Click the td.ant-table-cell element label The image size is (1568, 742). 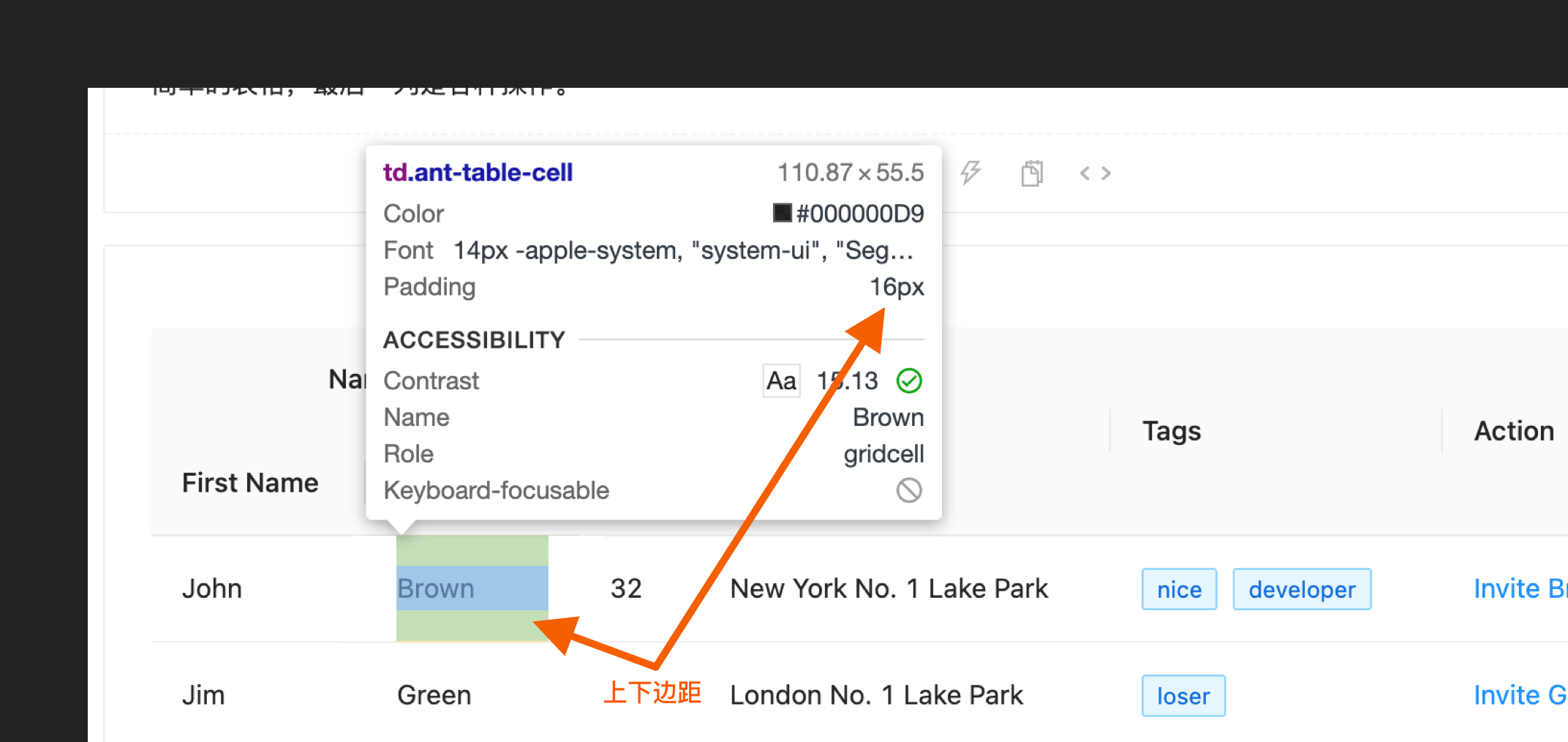[478, 173]
